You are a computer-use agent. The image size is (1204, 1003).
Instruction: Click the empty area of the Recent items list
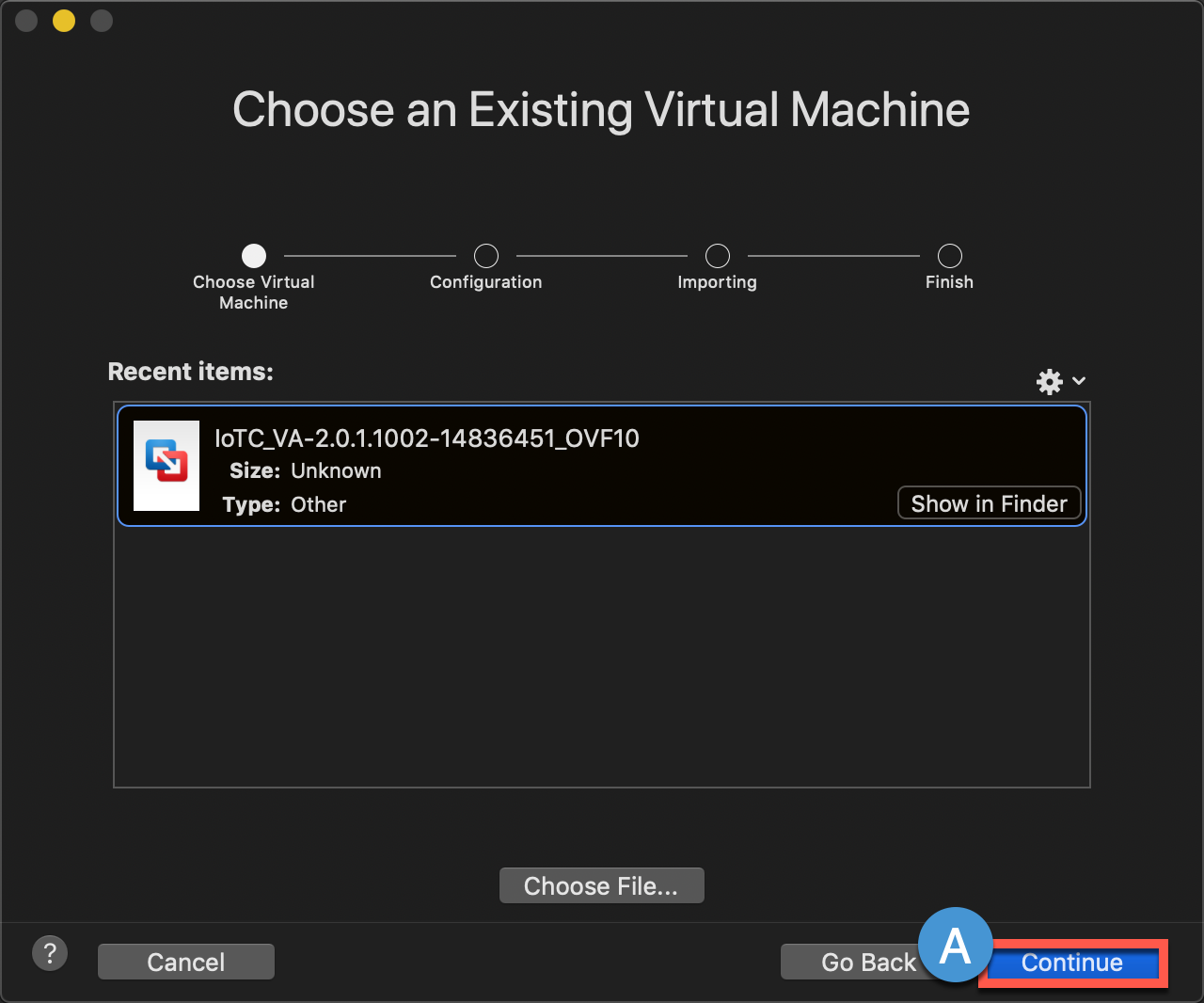point(602,659)
